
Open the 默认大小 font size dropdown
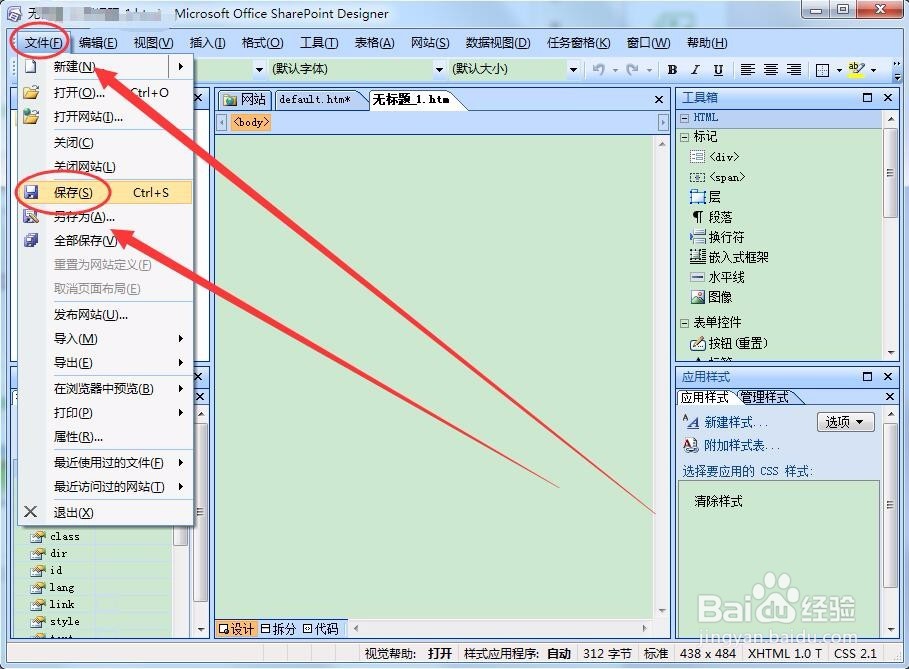tap(573, 70)
